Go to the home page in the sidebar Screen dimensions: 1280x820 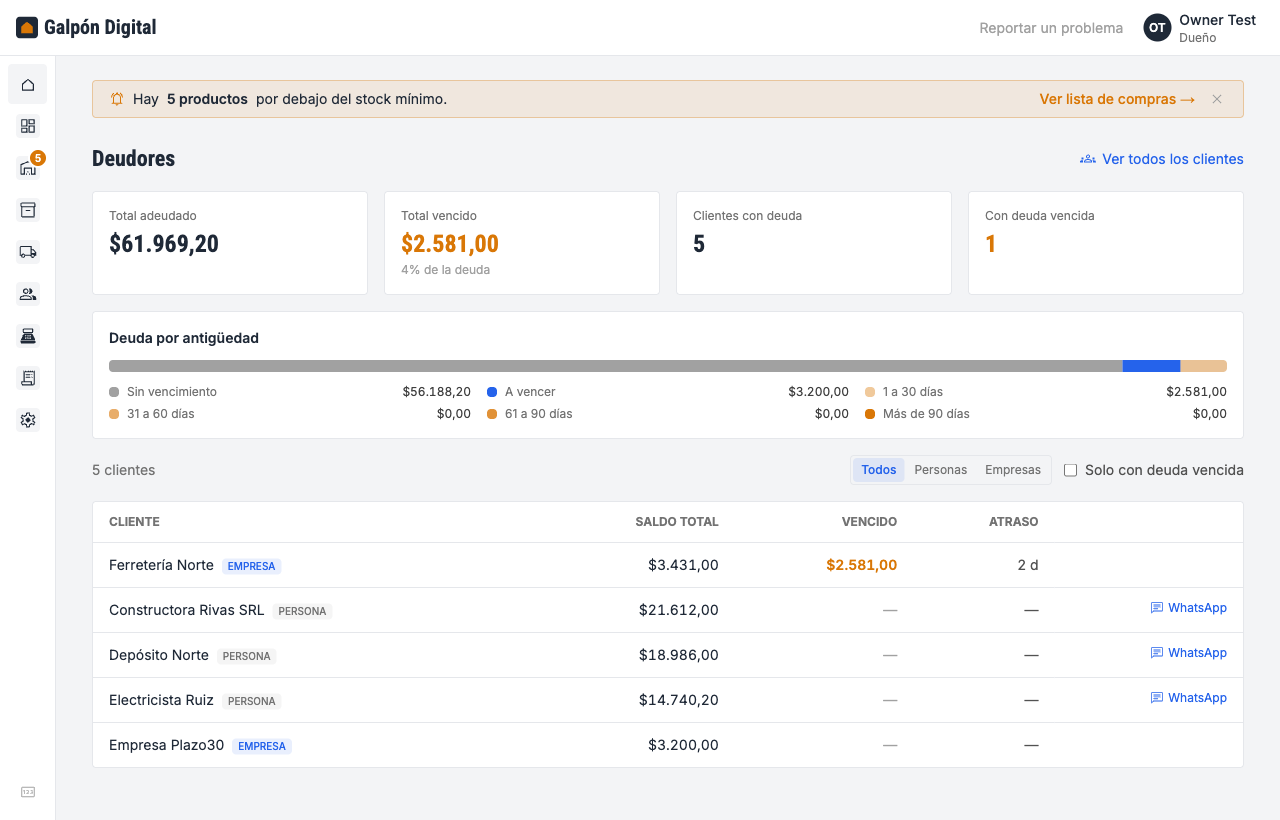pyautogui.click(x=28, y=84)
